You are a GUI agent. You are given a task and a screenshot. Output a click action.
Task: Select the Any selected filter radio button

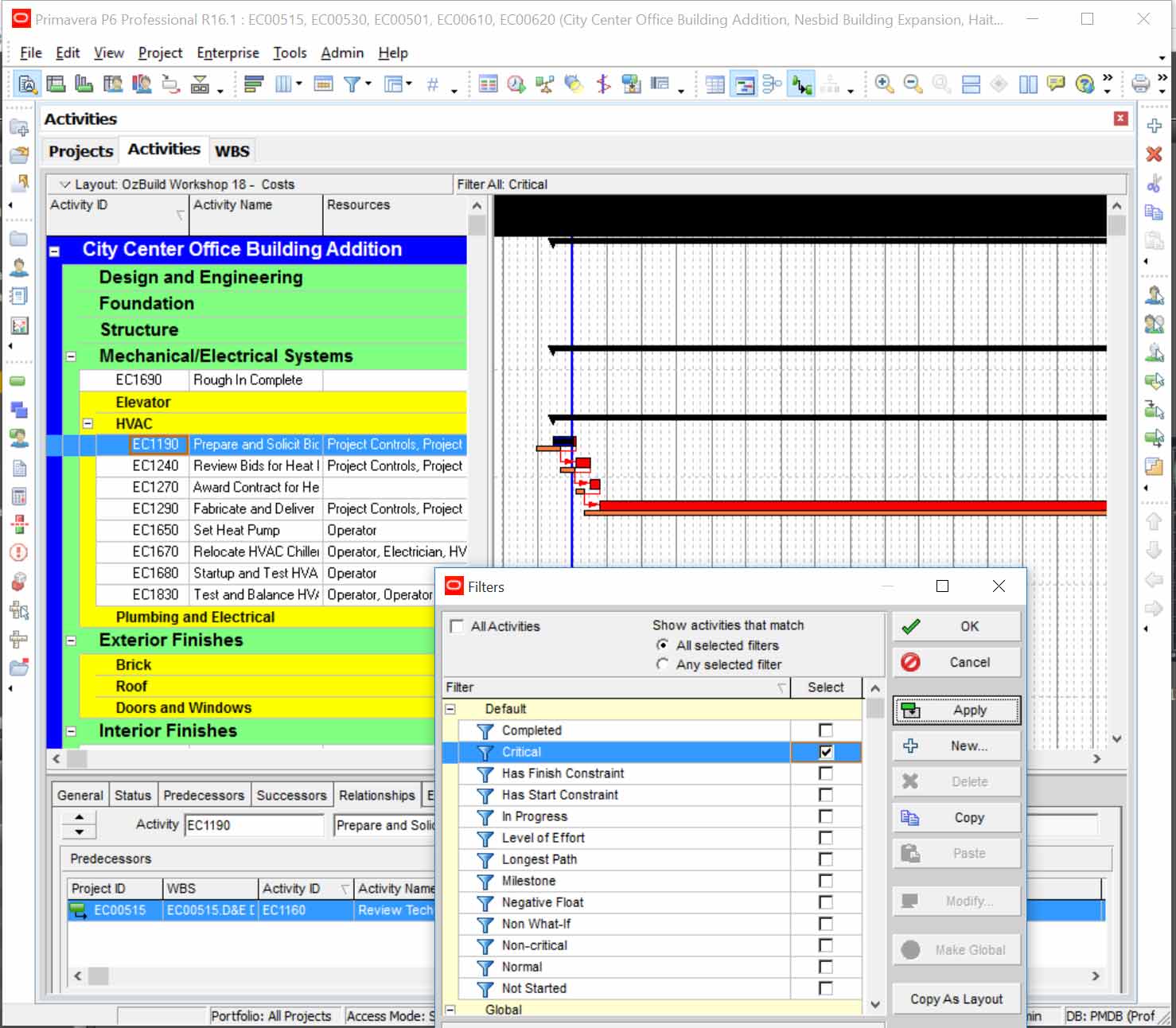coord(662,664)
